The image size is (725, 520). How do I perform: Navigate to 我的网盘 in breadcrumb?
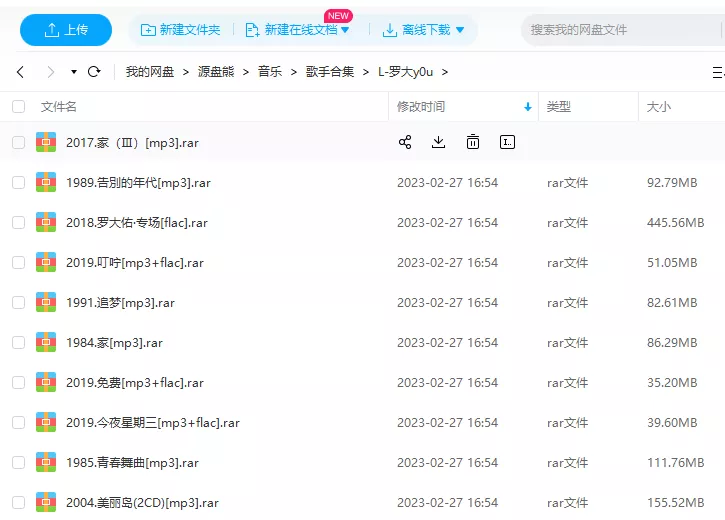[x=149, y=72]
